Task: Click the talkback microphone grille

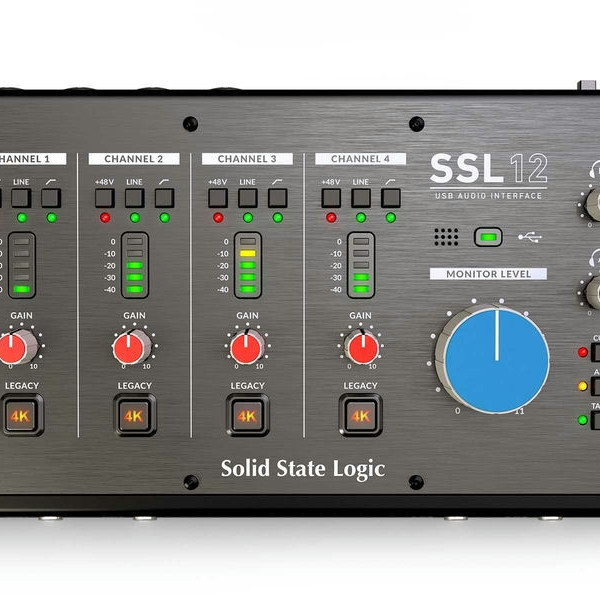Action: tap(446, 237)
